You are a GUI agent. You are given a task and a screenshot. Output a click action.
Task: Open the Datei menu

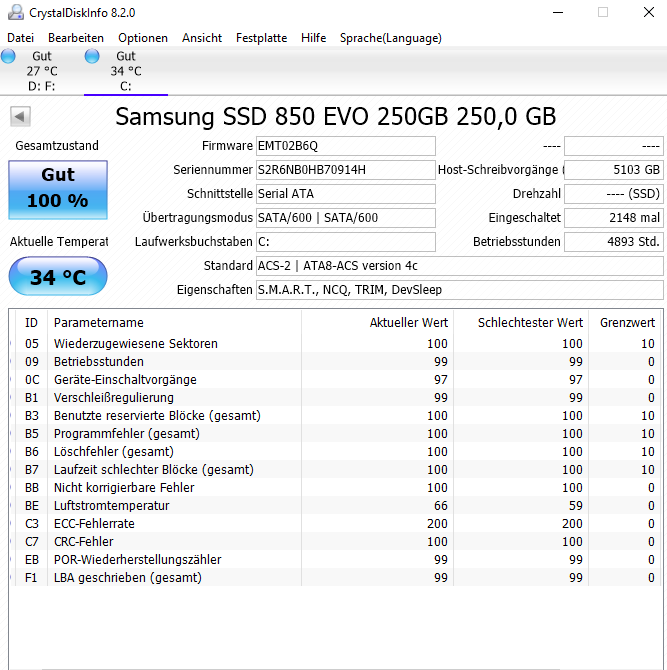coord(21,38)
